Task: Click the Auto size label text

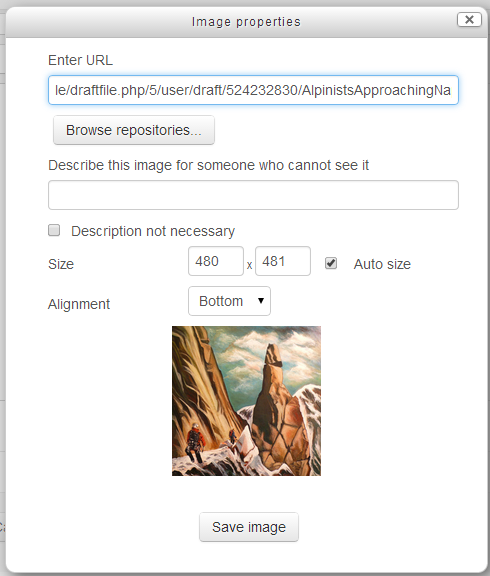Action: [x=382, y=264]
